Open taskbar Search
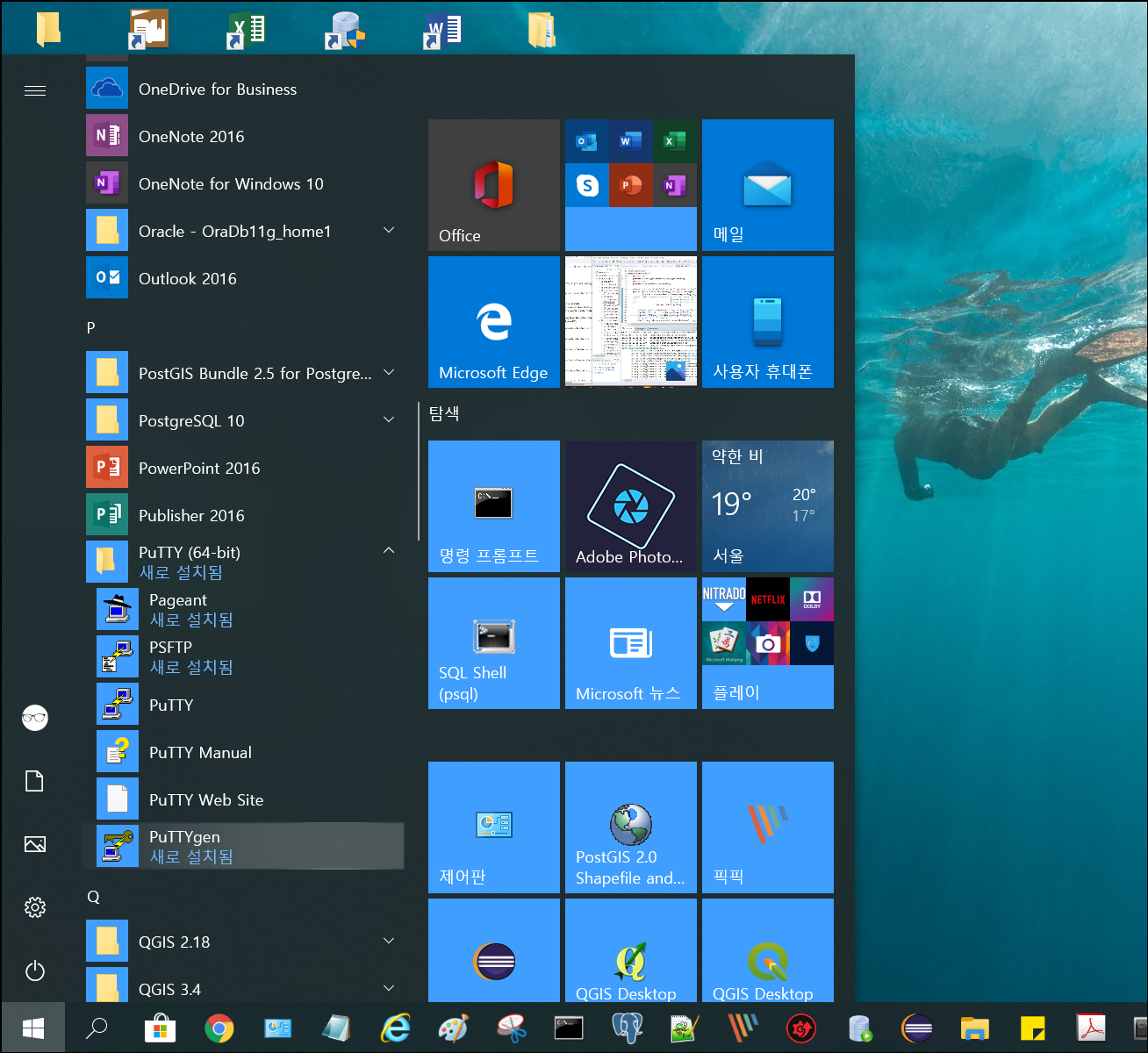This screenshot has height=1053, width=1148. (x=97, y=1028)
